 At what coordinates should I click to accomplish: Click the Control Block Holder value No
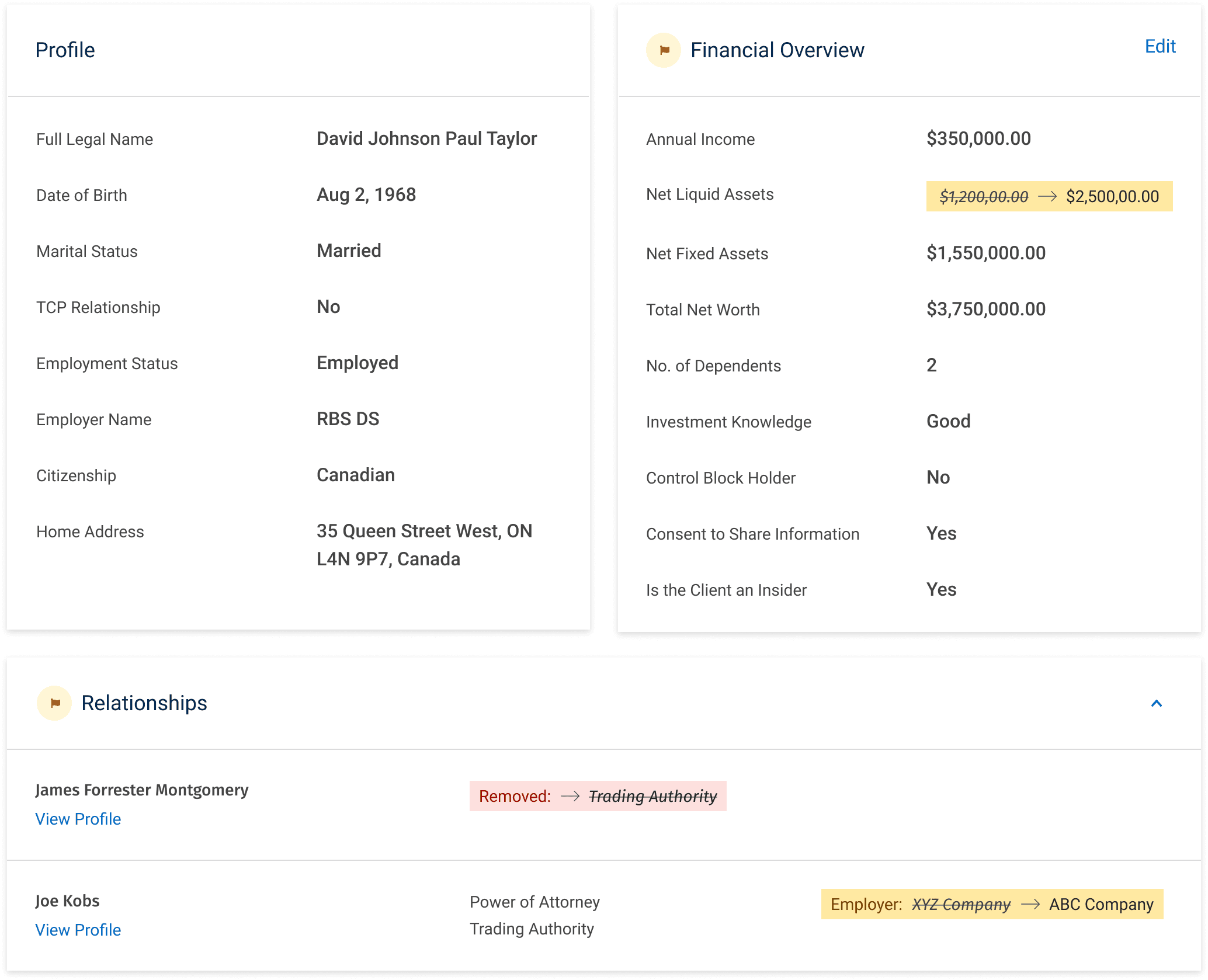pos(938,477)
